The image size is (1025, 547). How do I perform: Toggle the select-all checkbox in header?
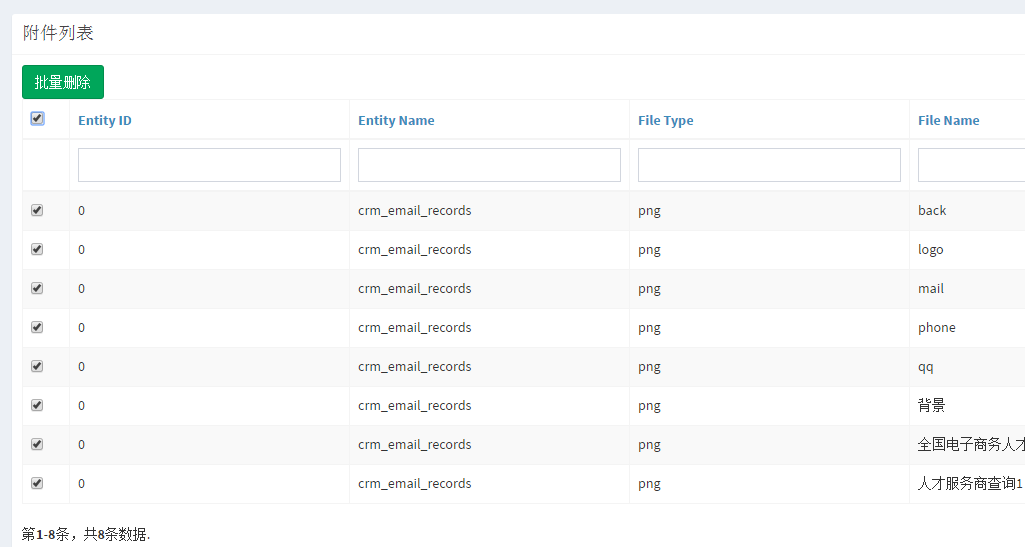(x=37, y=119)
